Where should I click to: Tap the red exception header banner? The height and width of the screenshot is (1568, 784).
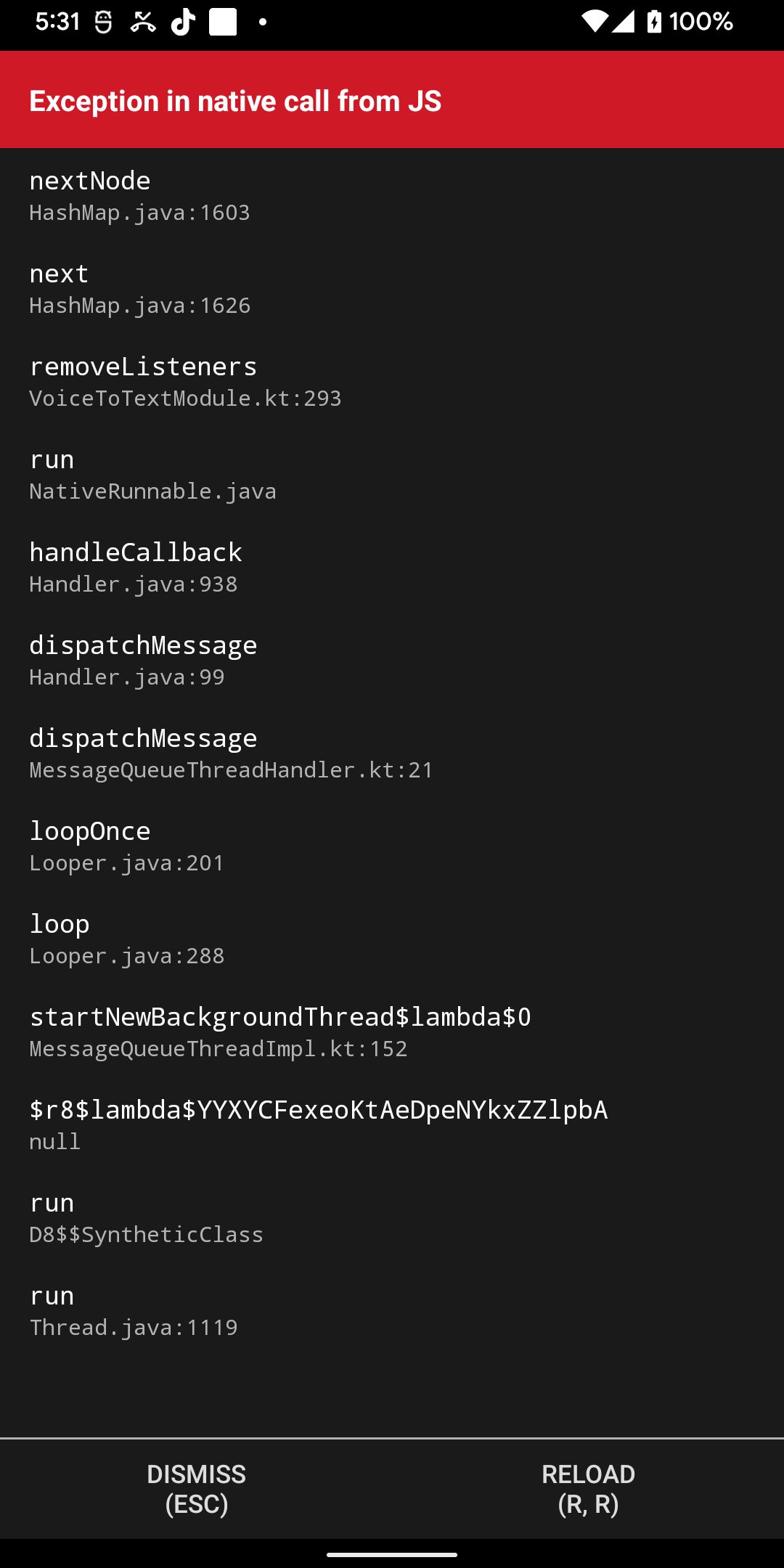pos(392,100)
